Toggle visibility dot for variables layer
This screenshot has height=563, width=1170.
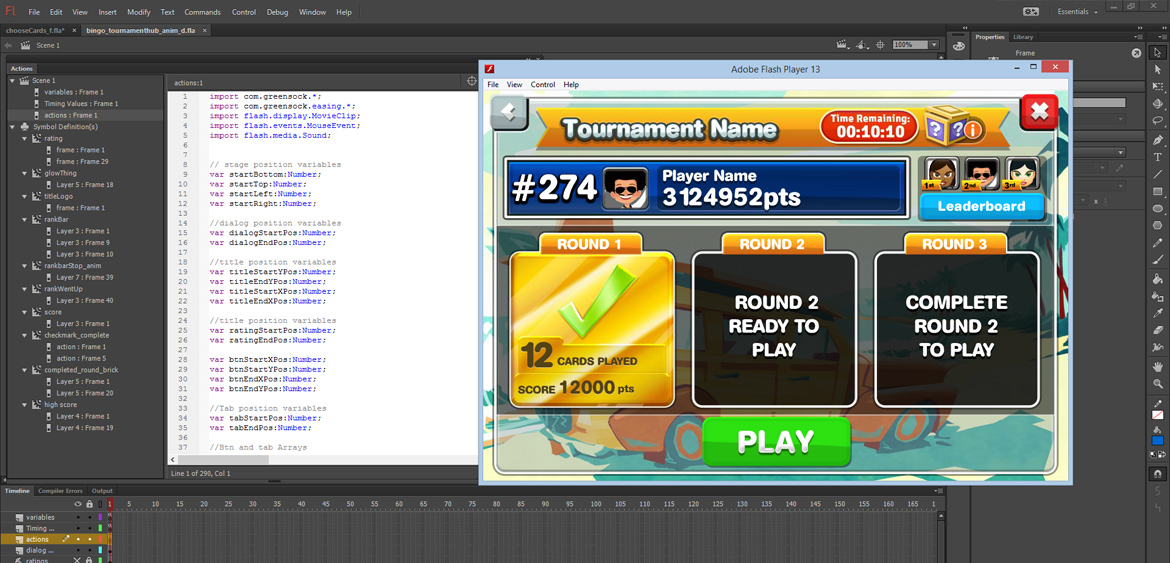click(78, 517)
